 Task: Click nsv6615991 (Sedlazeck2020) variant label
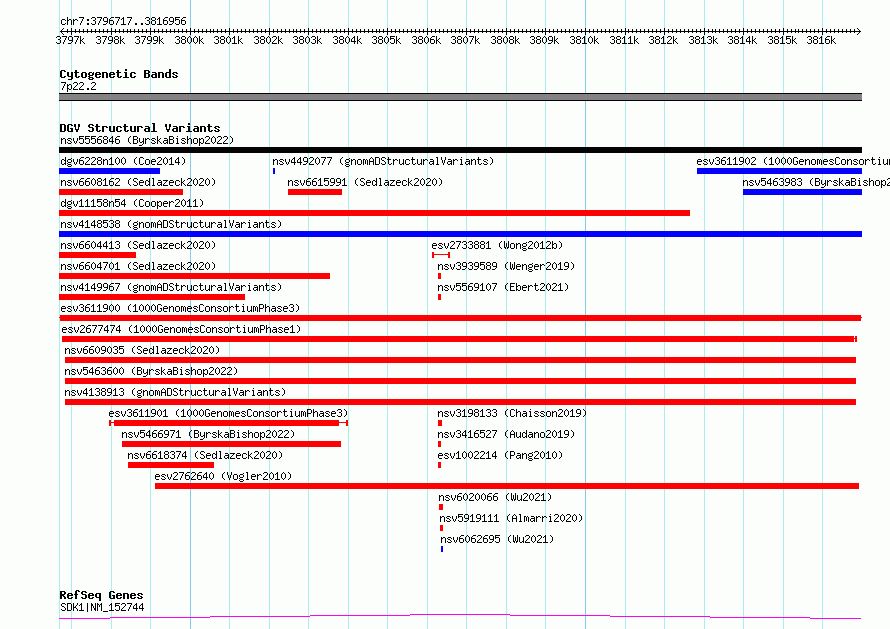[x=365, y=182]
